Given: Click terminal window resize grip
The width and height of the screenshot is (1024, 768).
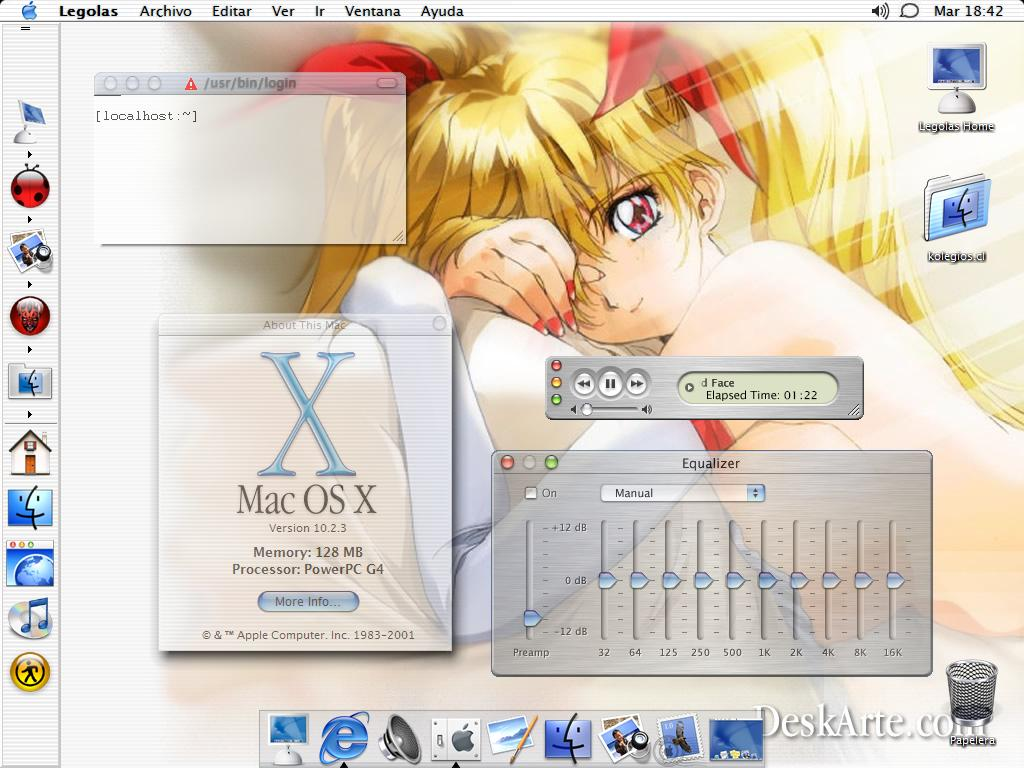Looking at the screenshot, I should pyautogui.click(x=398, y=236).
